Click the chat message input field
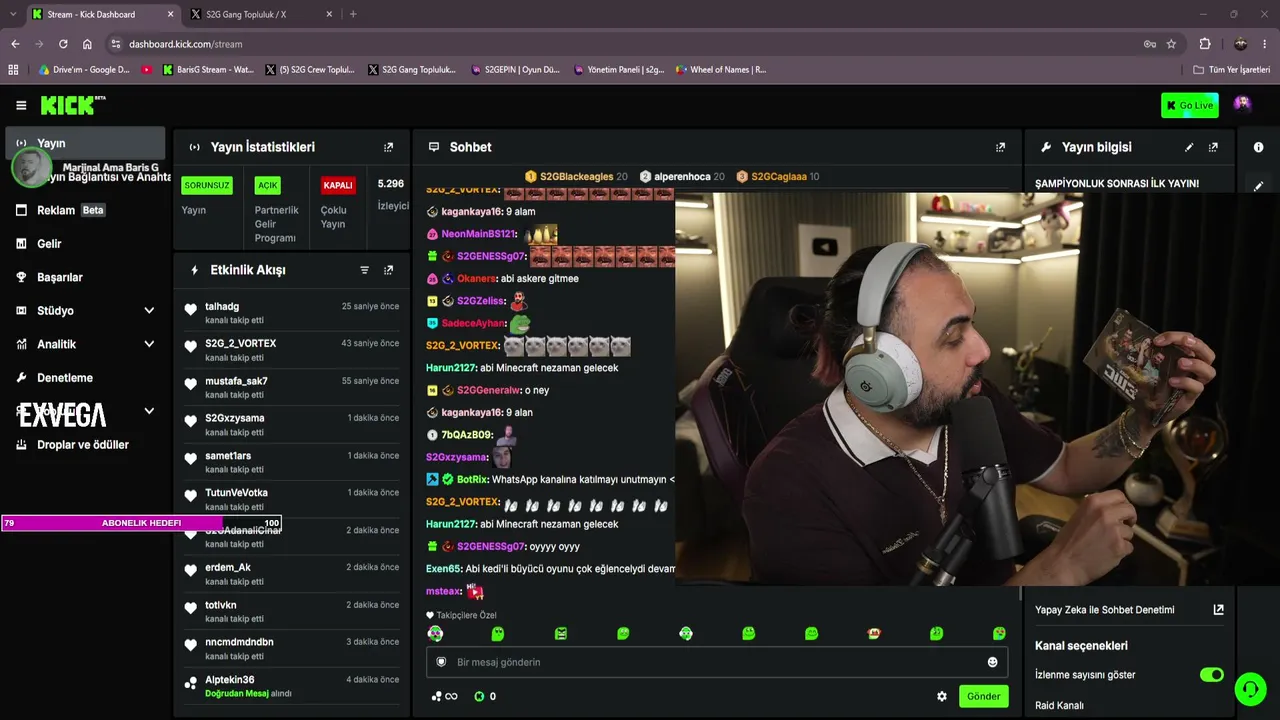Screen dimensions: 1280x720 (x=717, y=662)
